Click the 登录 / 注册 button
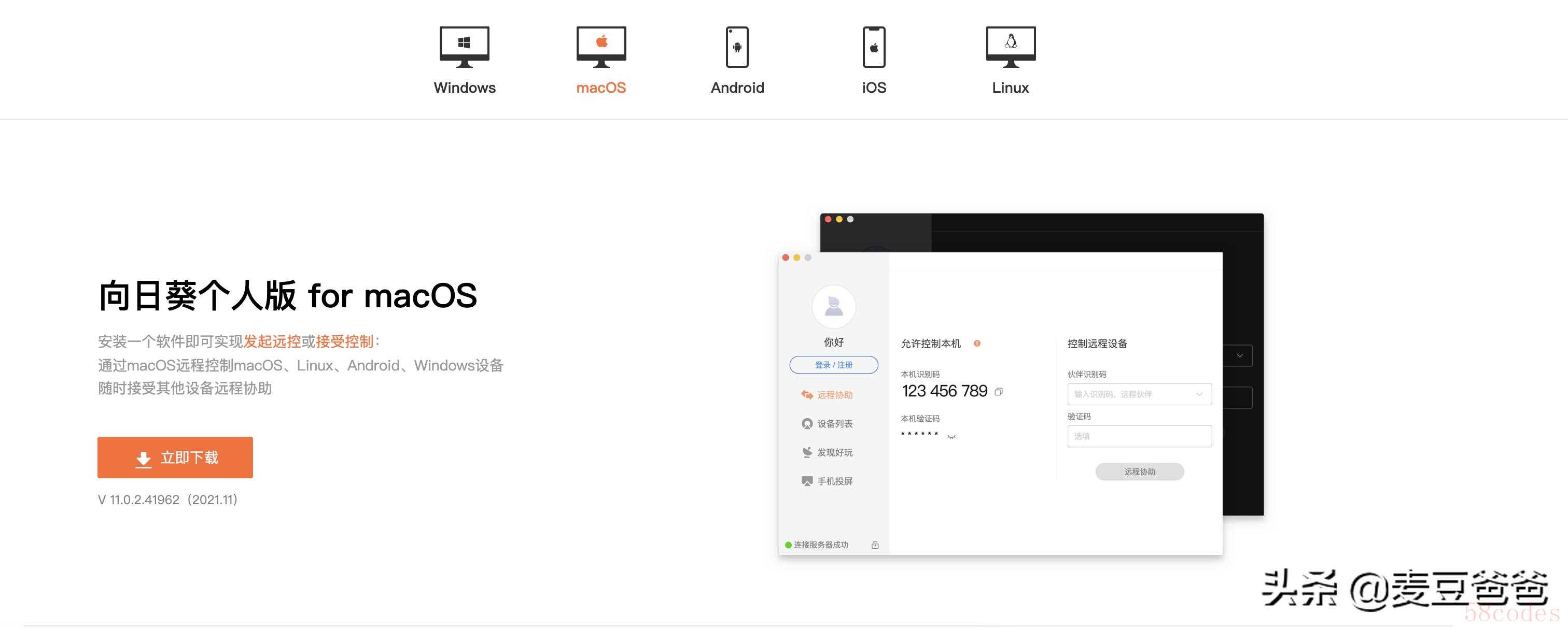Viewport: 1568px width, 628px height. tap(833, 364)
